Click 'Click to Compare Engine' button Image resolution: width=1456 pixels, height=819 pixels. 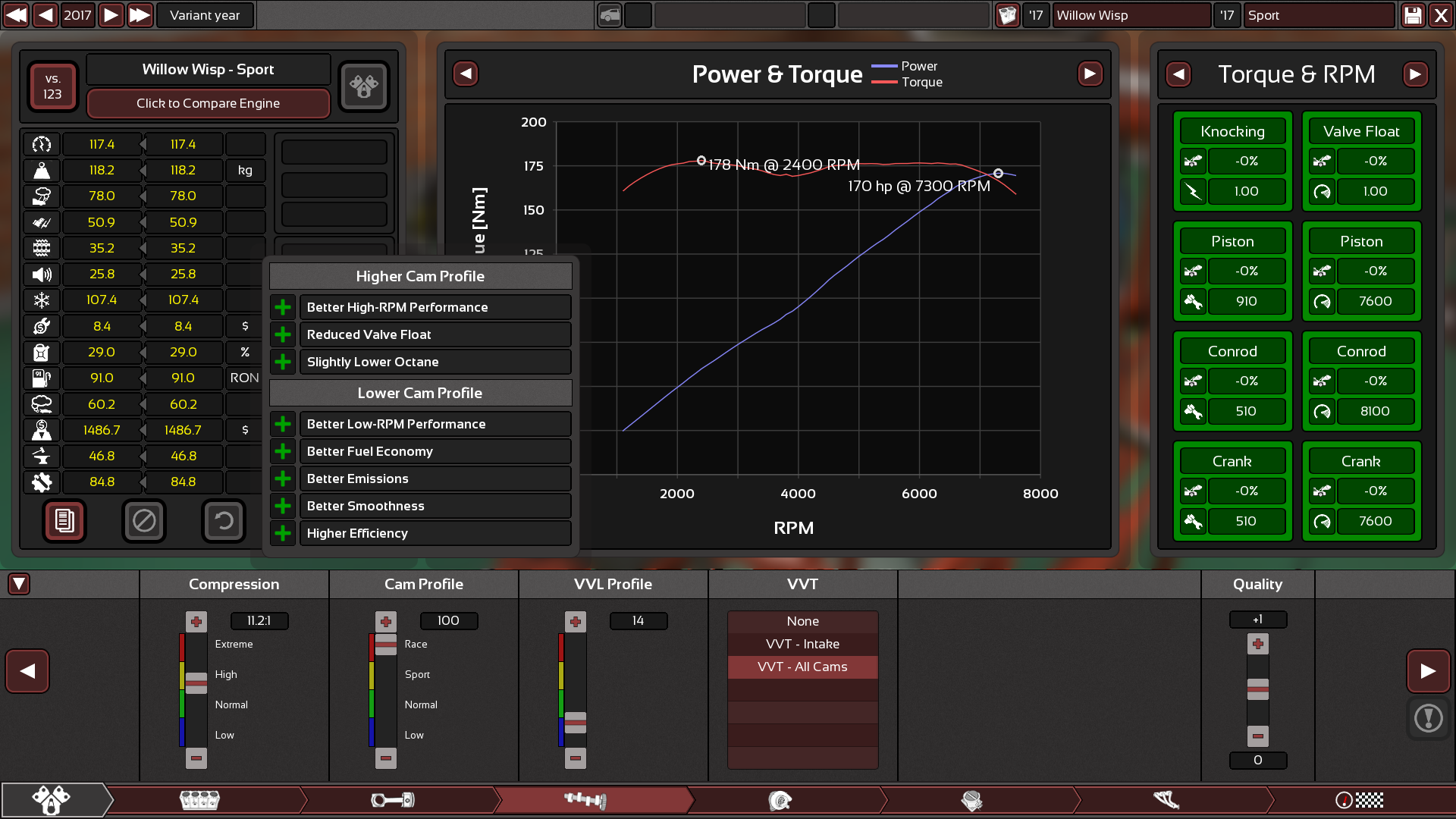point(208,103)
